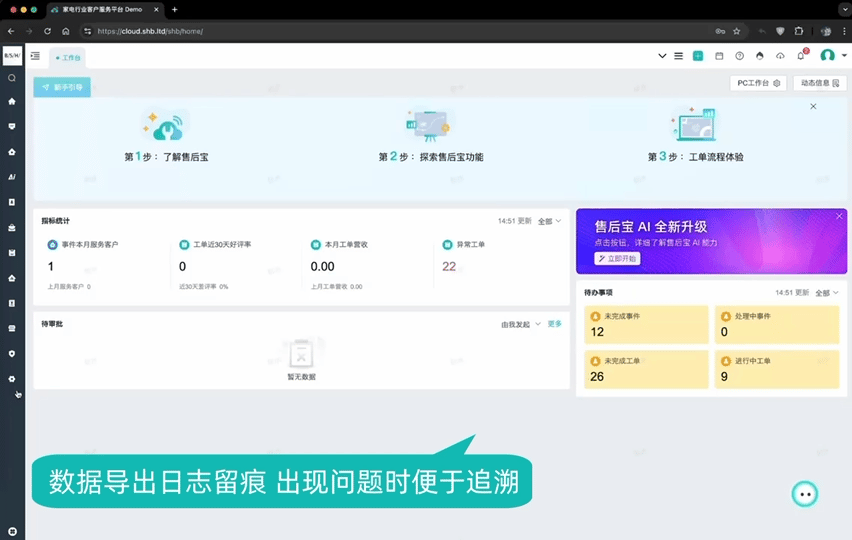Image resolution: width=852 pixels, height=540 pixels.
Task: Open the list menu icon in header
Action: point(679,56)
